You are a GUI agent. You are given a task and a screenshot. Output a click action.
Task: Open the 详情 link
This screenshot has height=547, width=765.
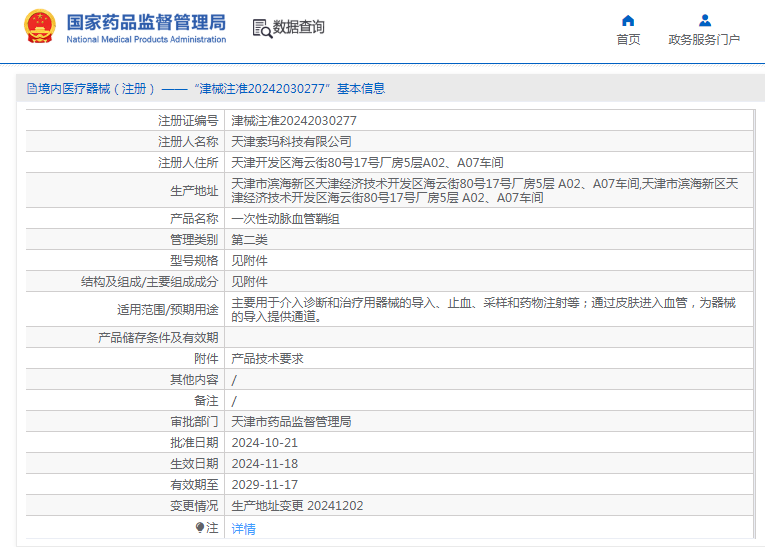point(243,528)
